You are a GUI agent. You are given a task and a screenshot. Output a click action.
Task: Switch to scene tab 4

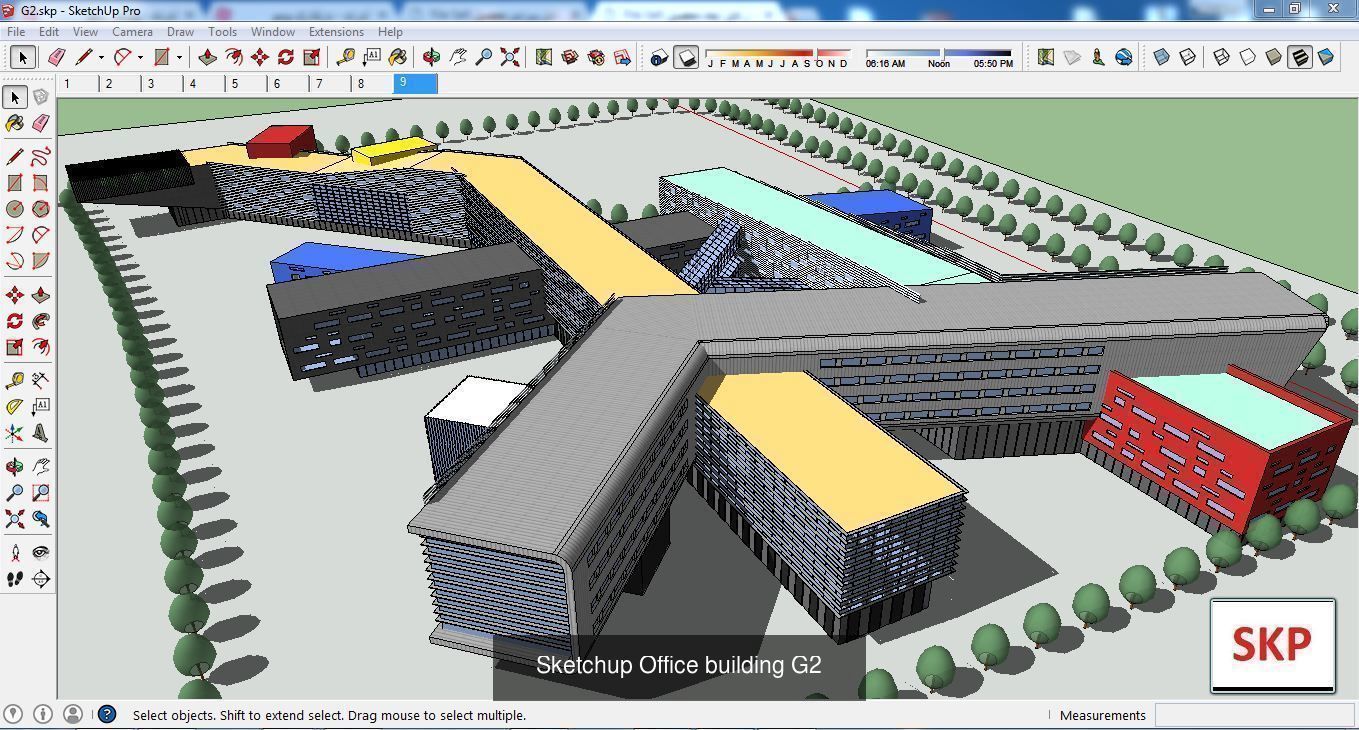(205, 84)
